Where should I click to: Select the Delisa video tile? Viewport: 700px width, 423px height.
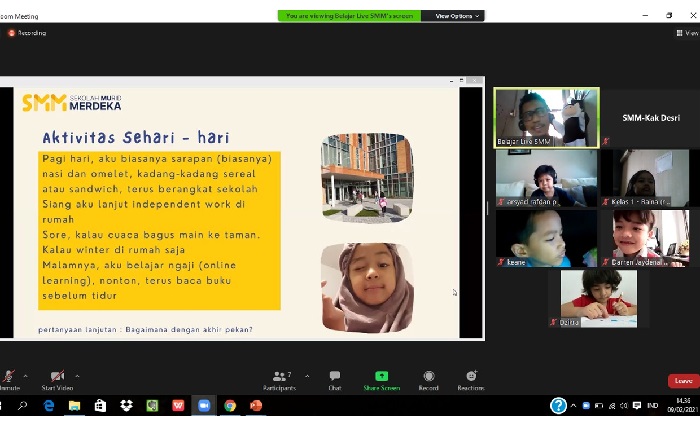click(x=599, y=299)
